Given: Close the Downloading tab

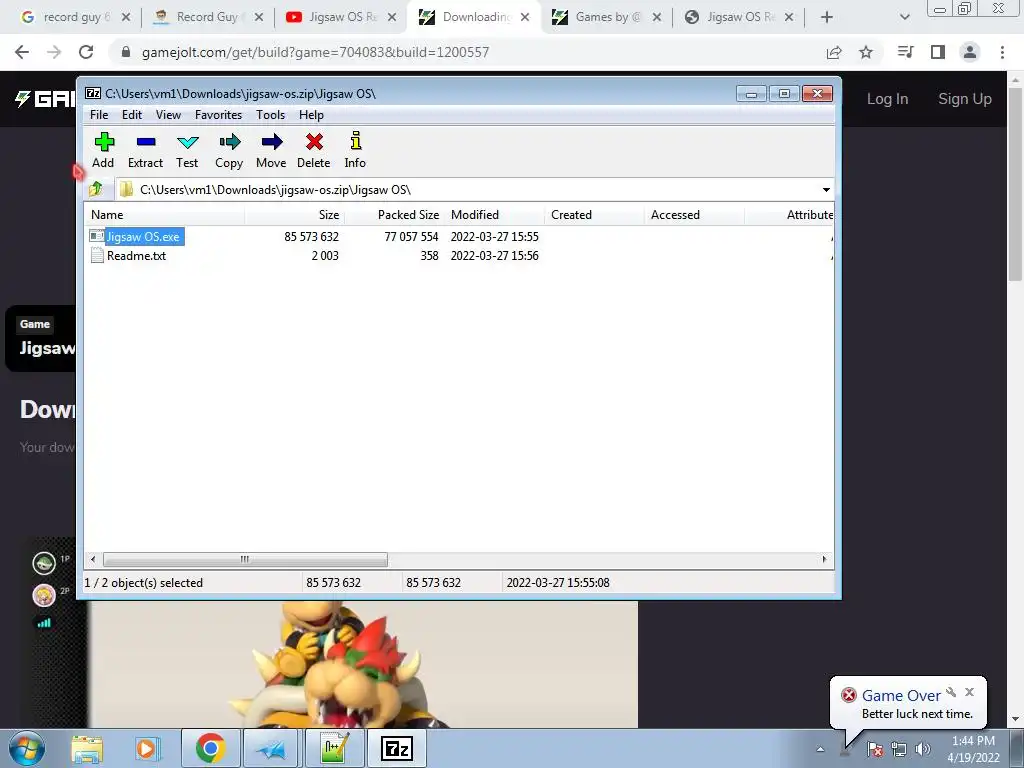Looking at the screenshot, I should [525, 18].
